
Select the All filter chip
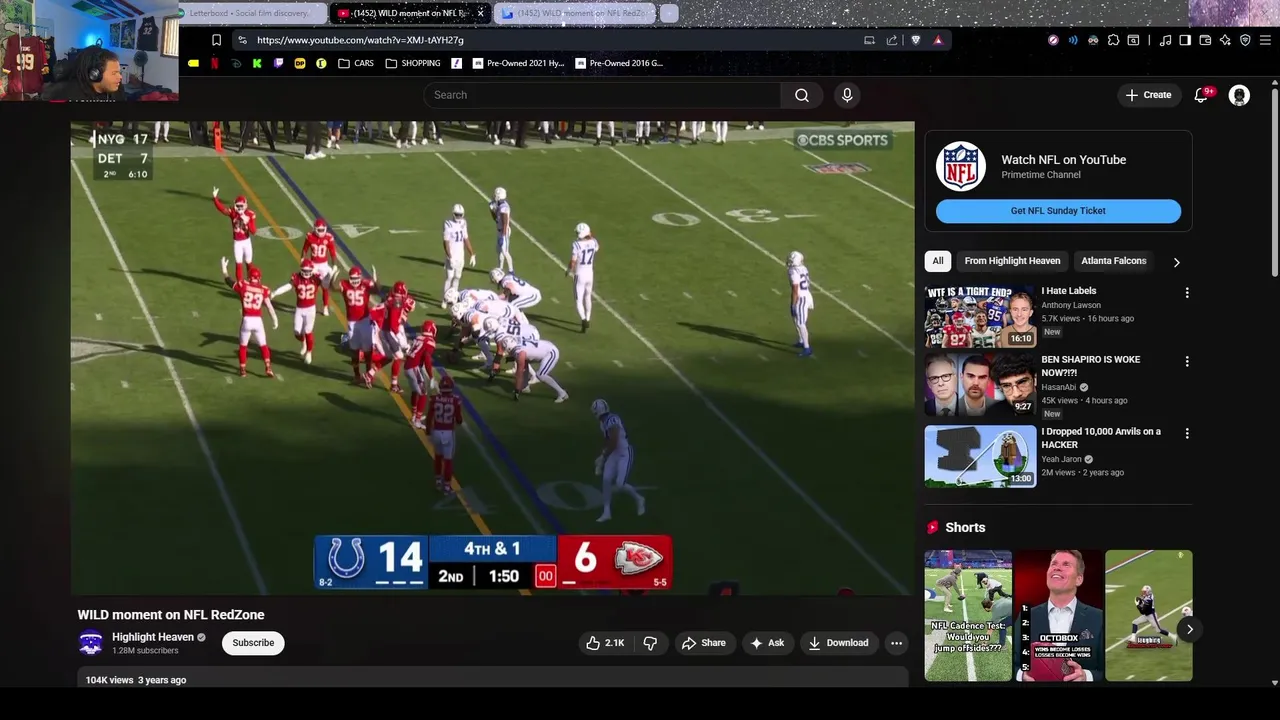[x=937, y=261]
